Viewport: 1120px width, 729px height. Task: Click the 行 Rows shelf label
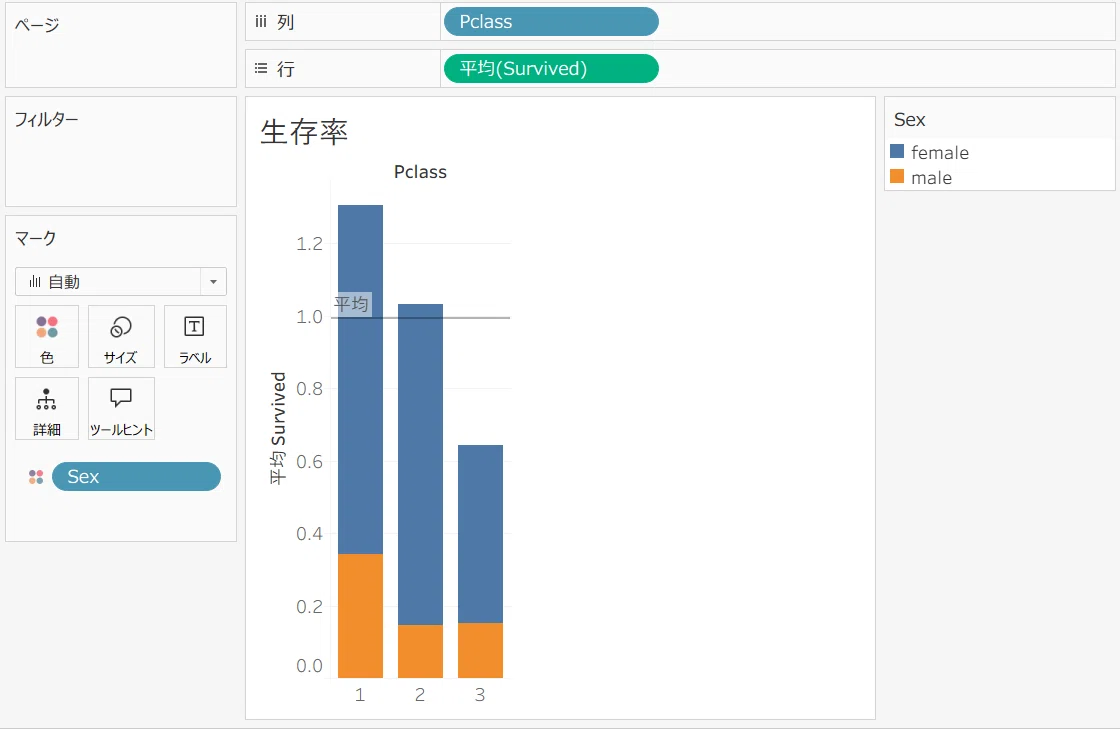(x=286, y=69)
